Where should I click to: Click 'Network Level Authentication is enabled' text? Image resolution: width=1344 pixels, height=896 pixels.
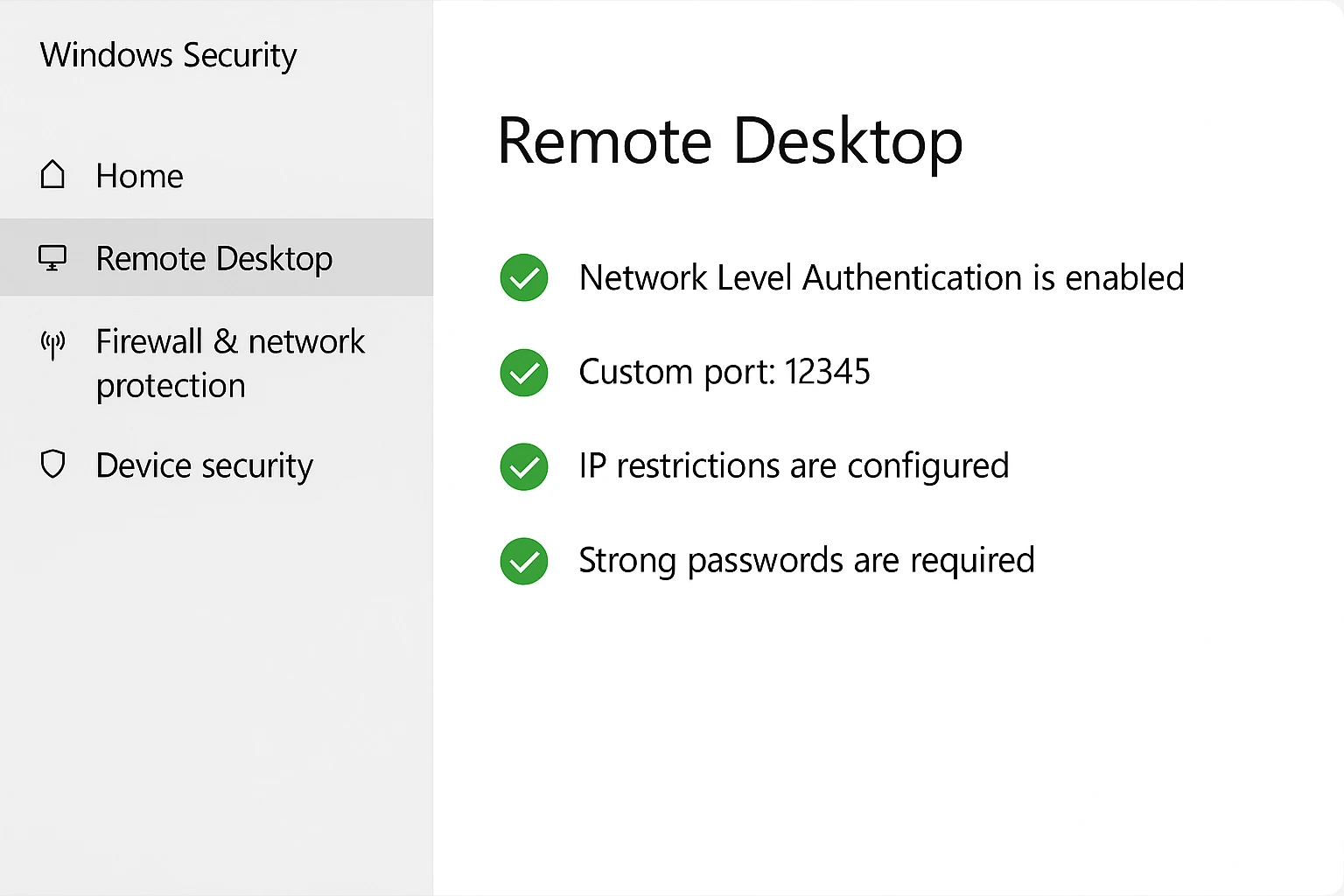881,277
